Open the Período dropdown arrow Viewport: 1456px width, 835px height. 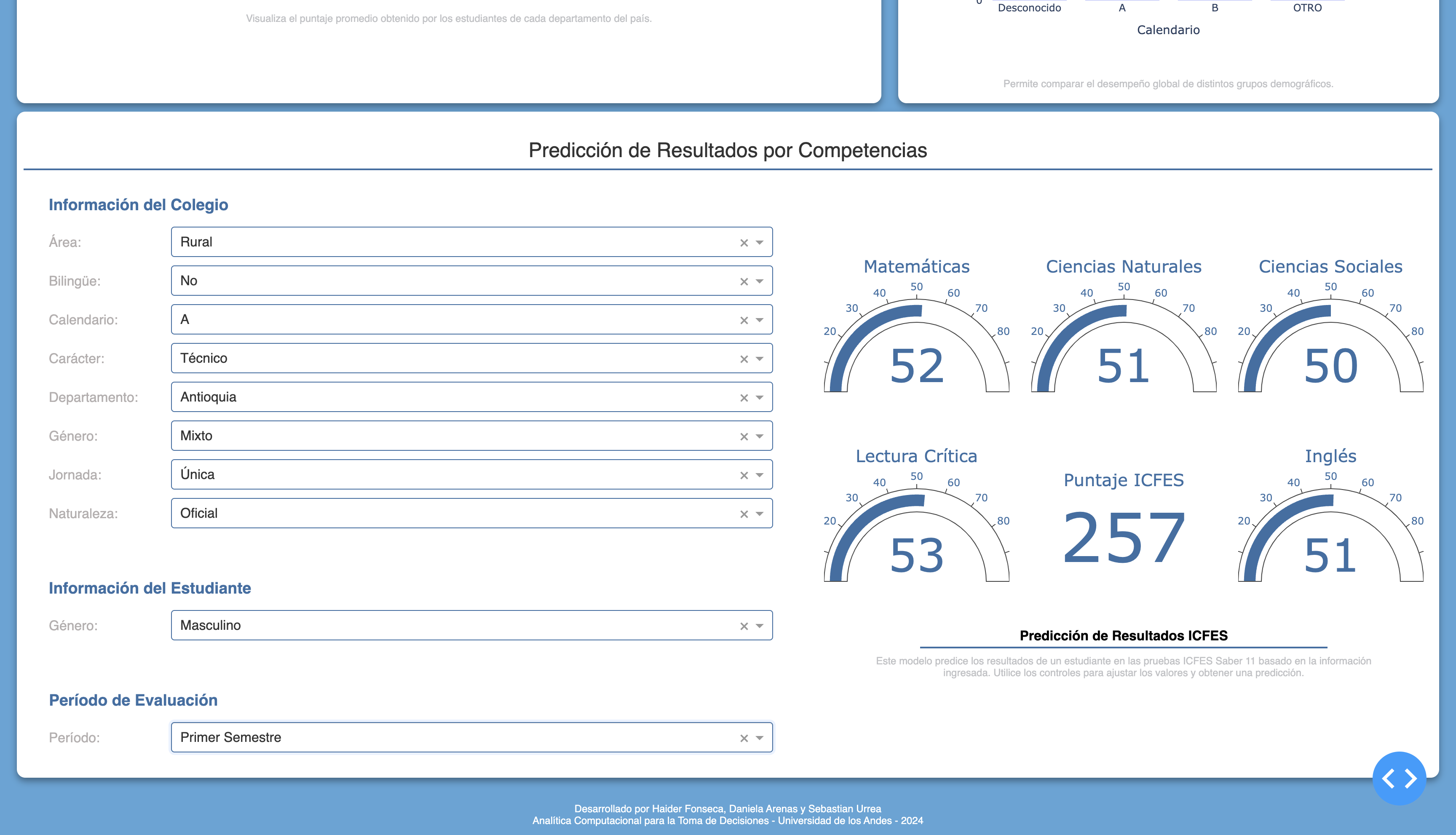coord(759,738)
